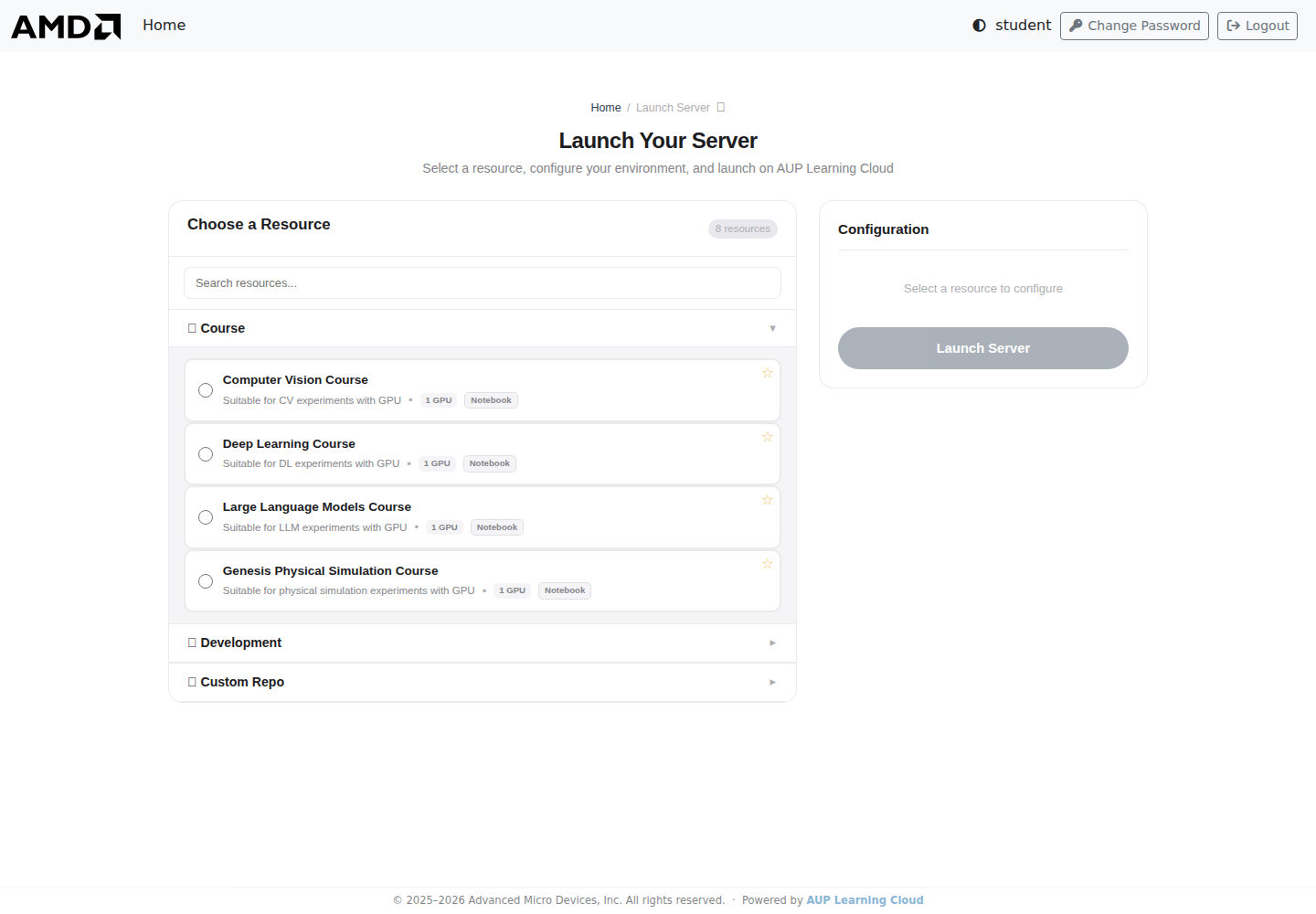
Task: Click the student username
Action: (x=1023, y=26)
